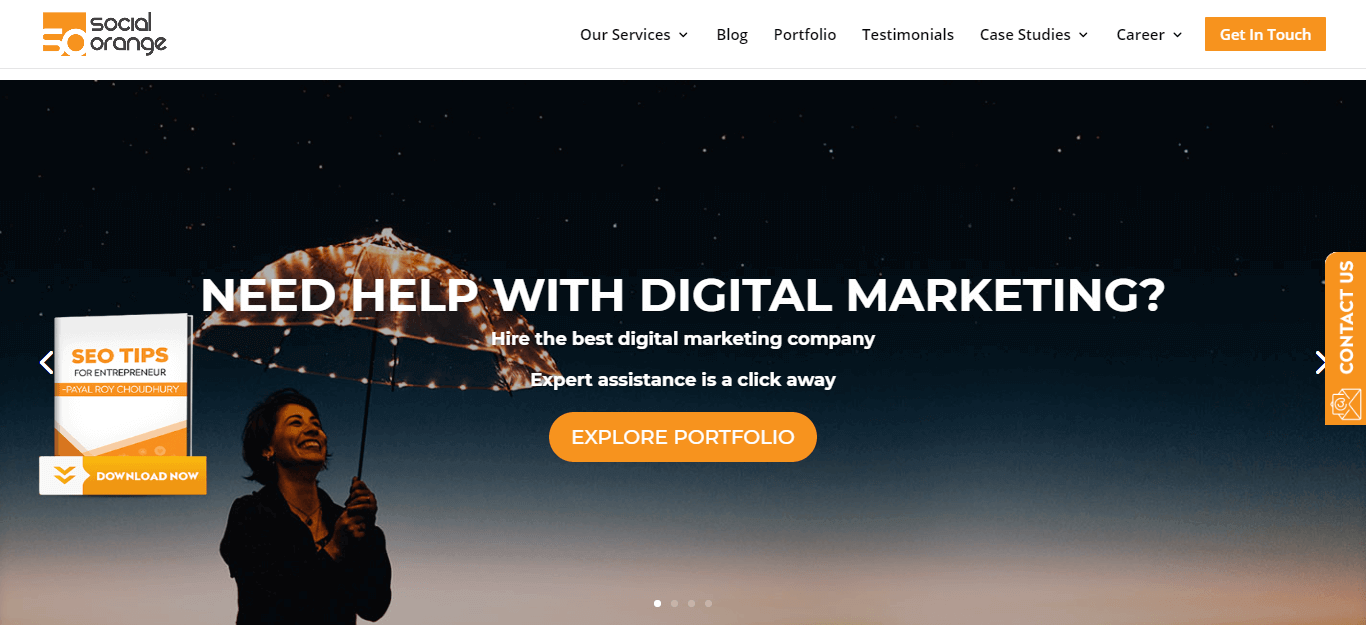This screenshot has width=1366, height=625.
Task: Click the envelope icon on Contact Us tab
Action: click(x=1345, y=403)
